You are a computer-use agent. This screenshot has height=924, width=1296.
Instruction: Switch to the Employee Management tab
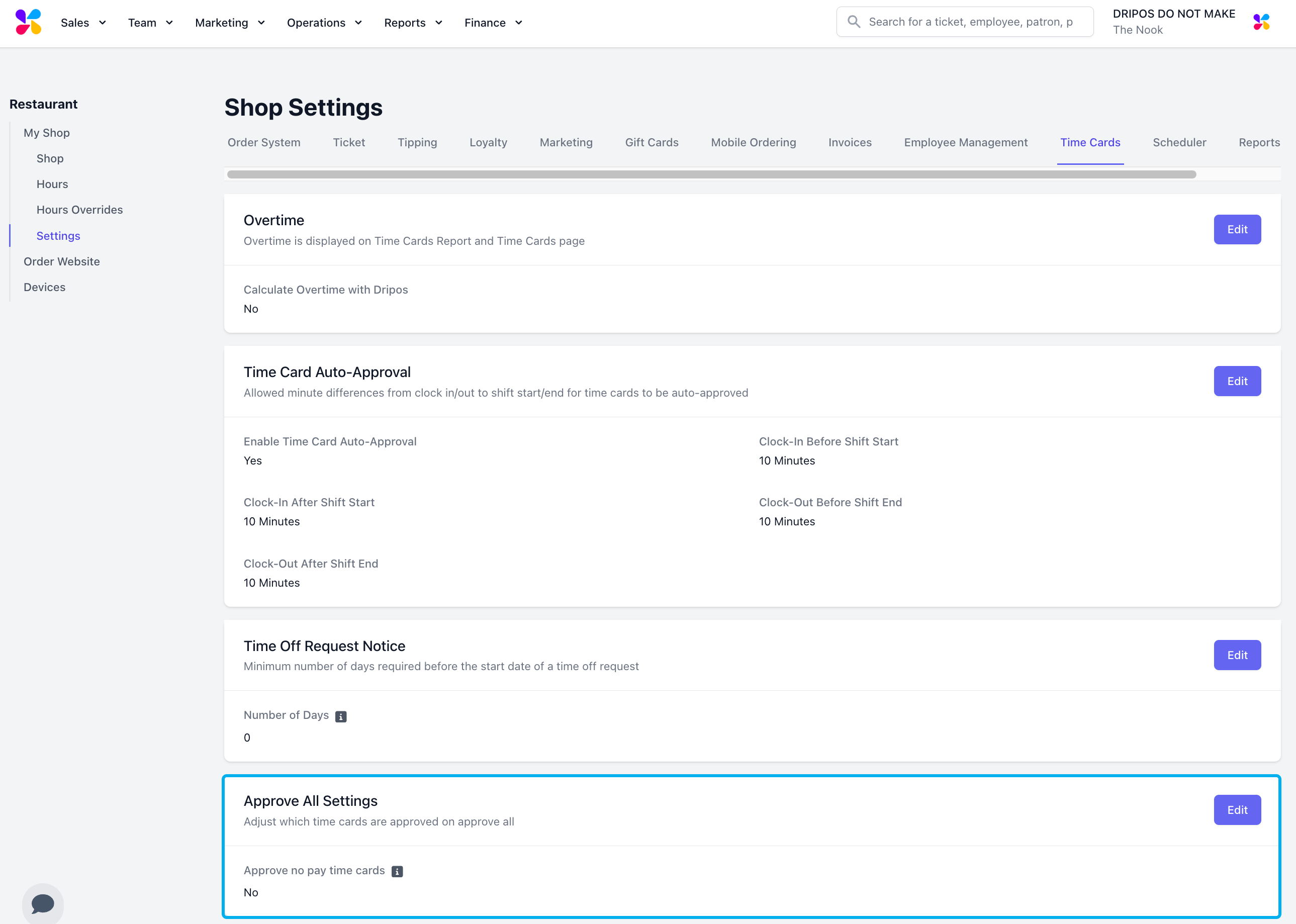965,142
